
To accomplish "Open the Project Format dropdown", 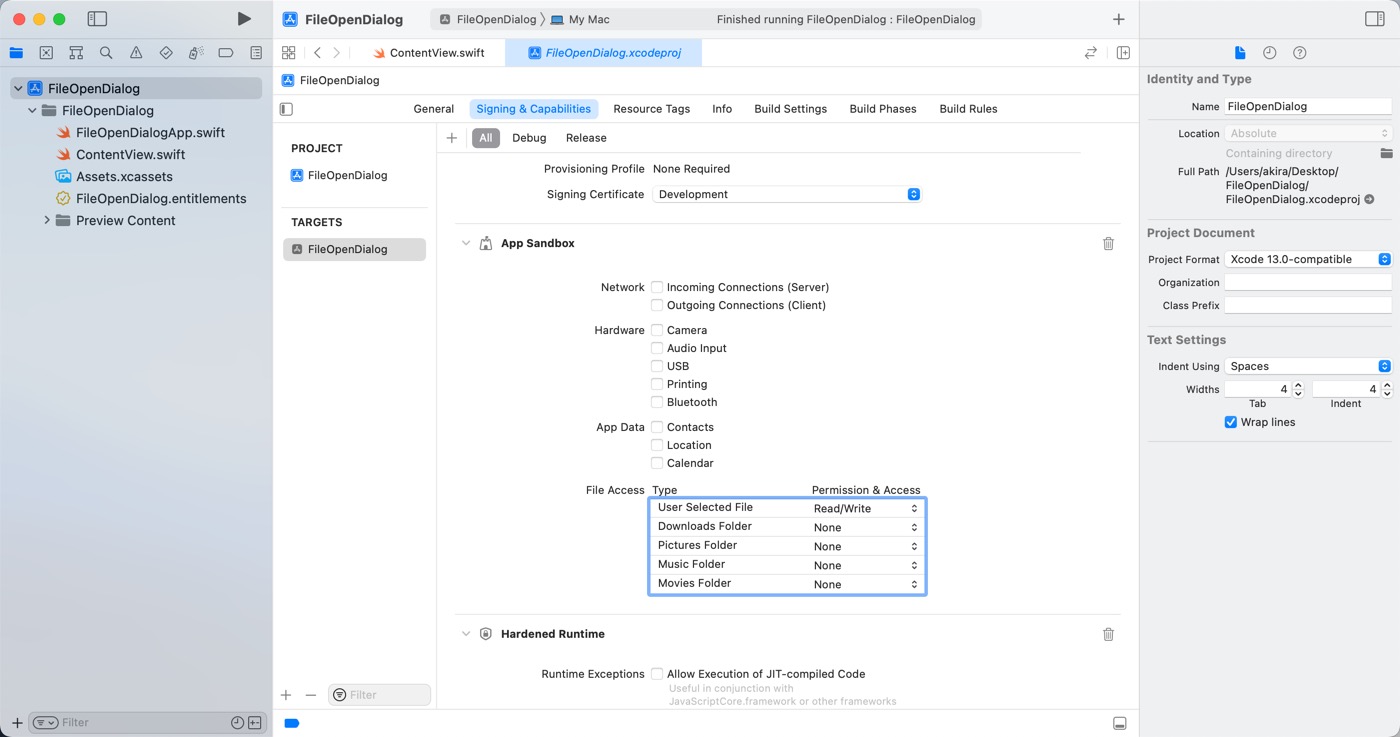I will [x=1308, y=259].
